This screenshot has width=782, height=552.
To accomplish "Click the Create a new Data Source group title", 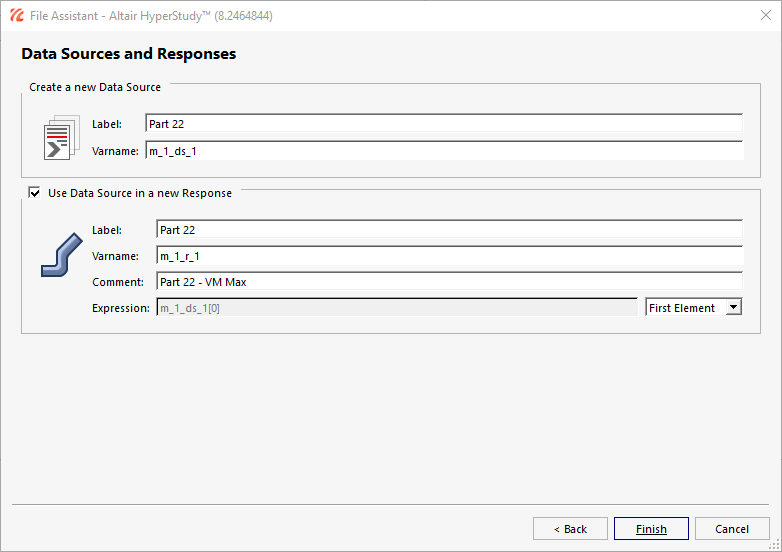I will 95,87.
